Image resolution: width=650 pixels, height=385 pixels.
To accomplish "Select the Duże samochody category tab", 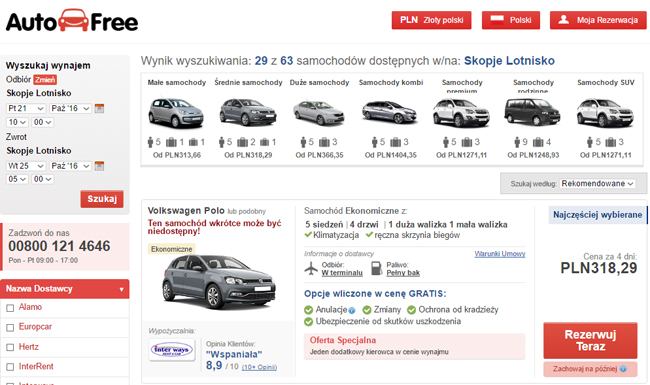I will 319,82.
